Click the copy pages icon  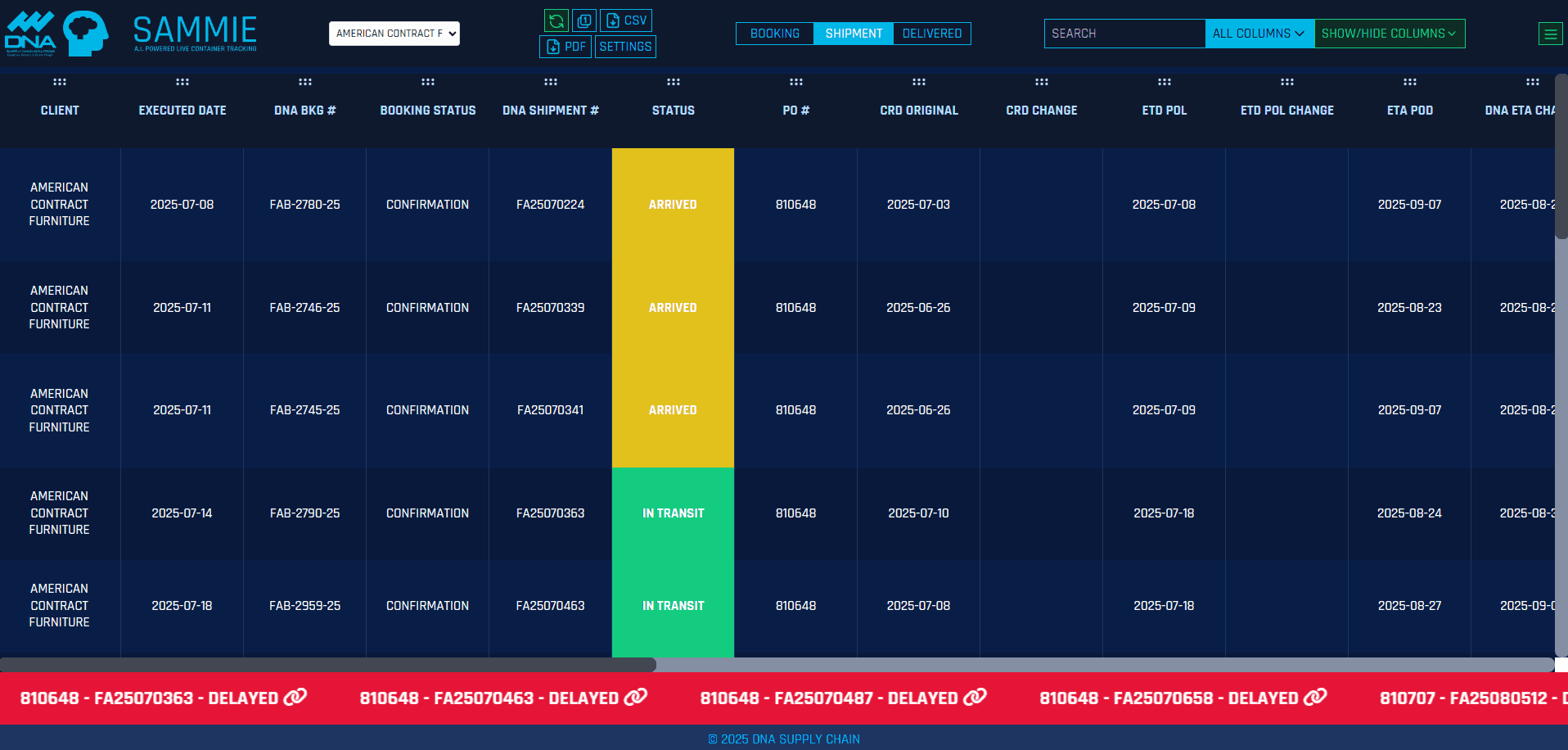click(584, 20)
